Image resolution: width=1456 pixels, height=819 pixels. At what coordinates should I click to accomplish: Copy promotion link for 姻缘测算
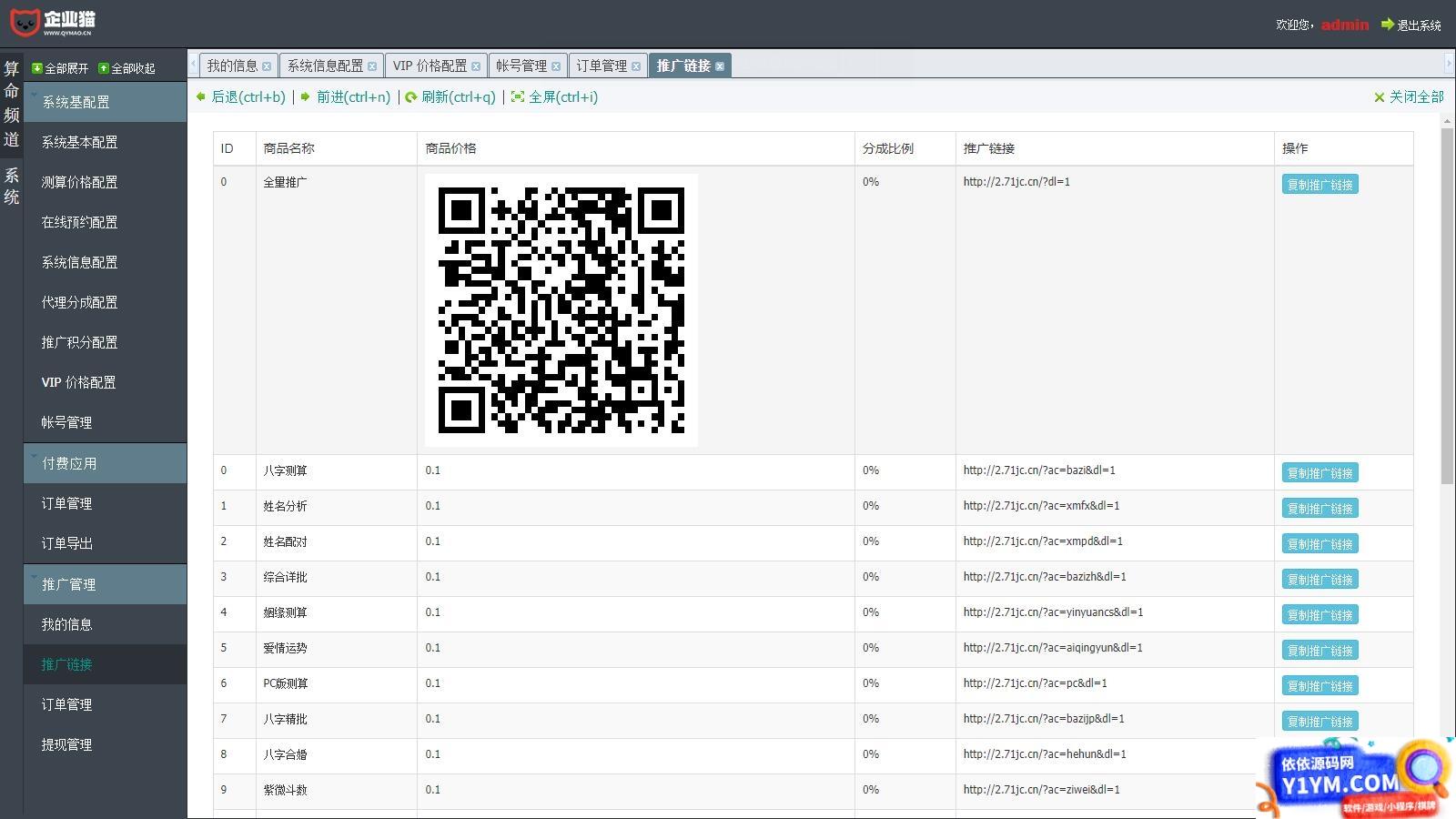point(1319,615)
